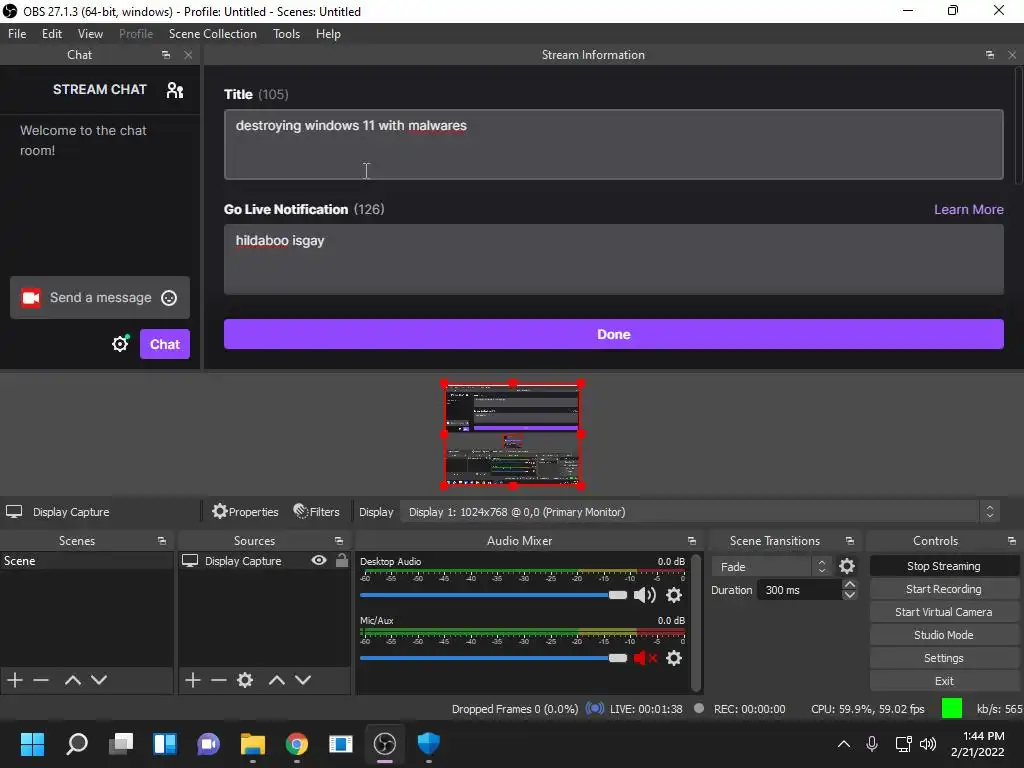Open OBS Studio in the taskbar
The width and height of the screenshot is (1024, 768).
coord(385,744)
